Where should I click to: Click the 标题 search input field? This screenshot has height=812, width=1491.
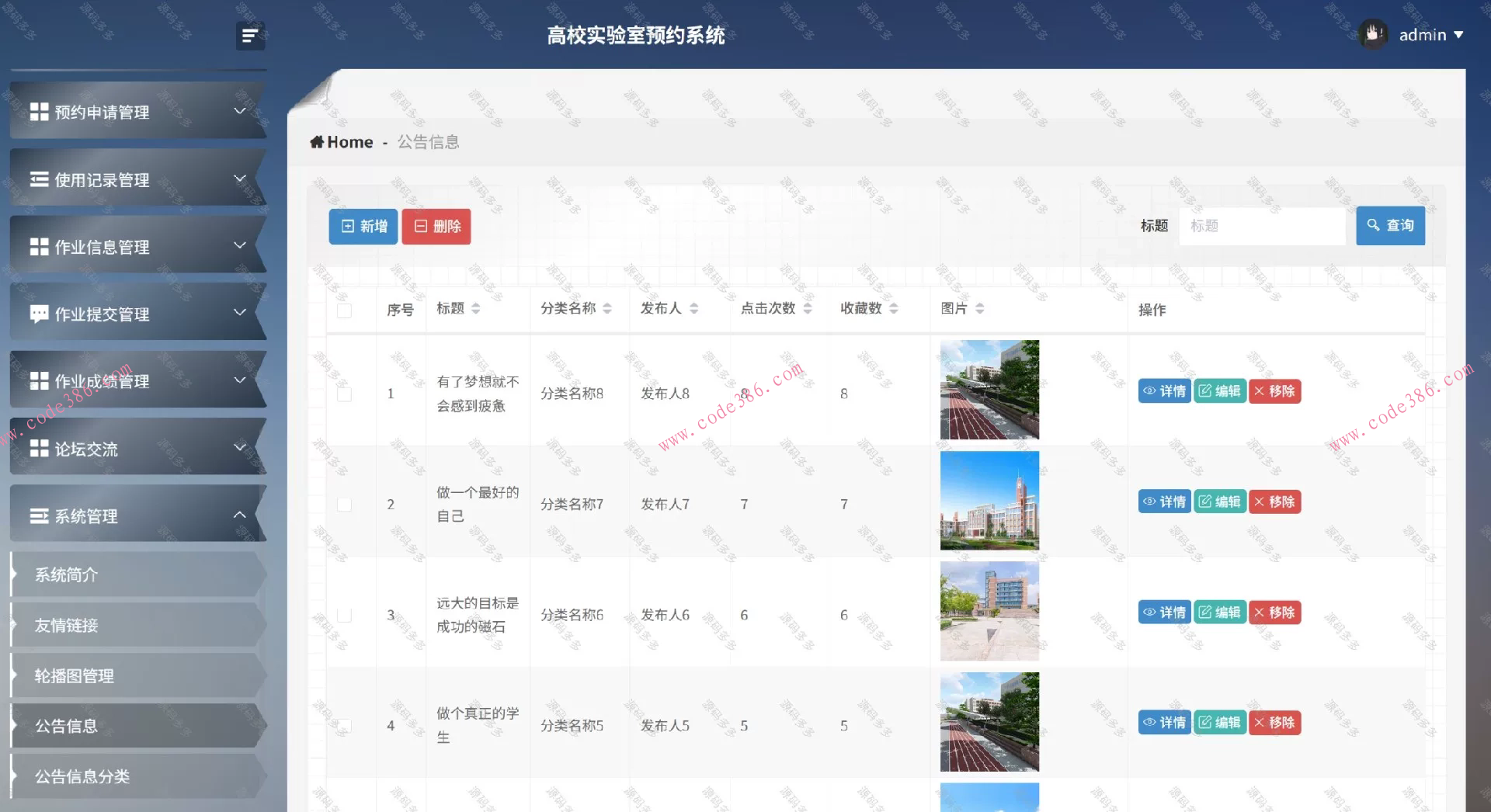[x=1262, y=226]
